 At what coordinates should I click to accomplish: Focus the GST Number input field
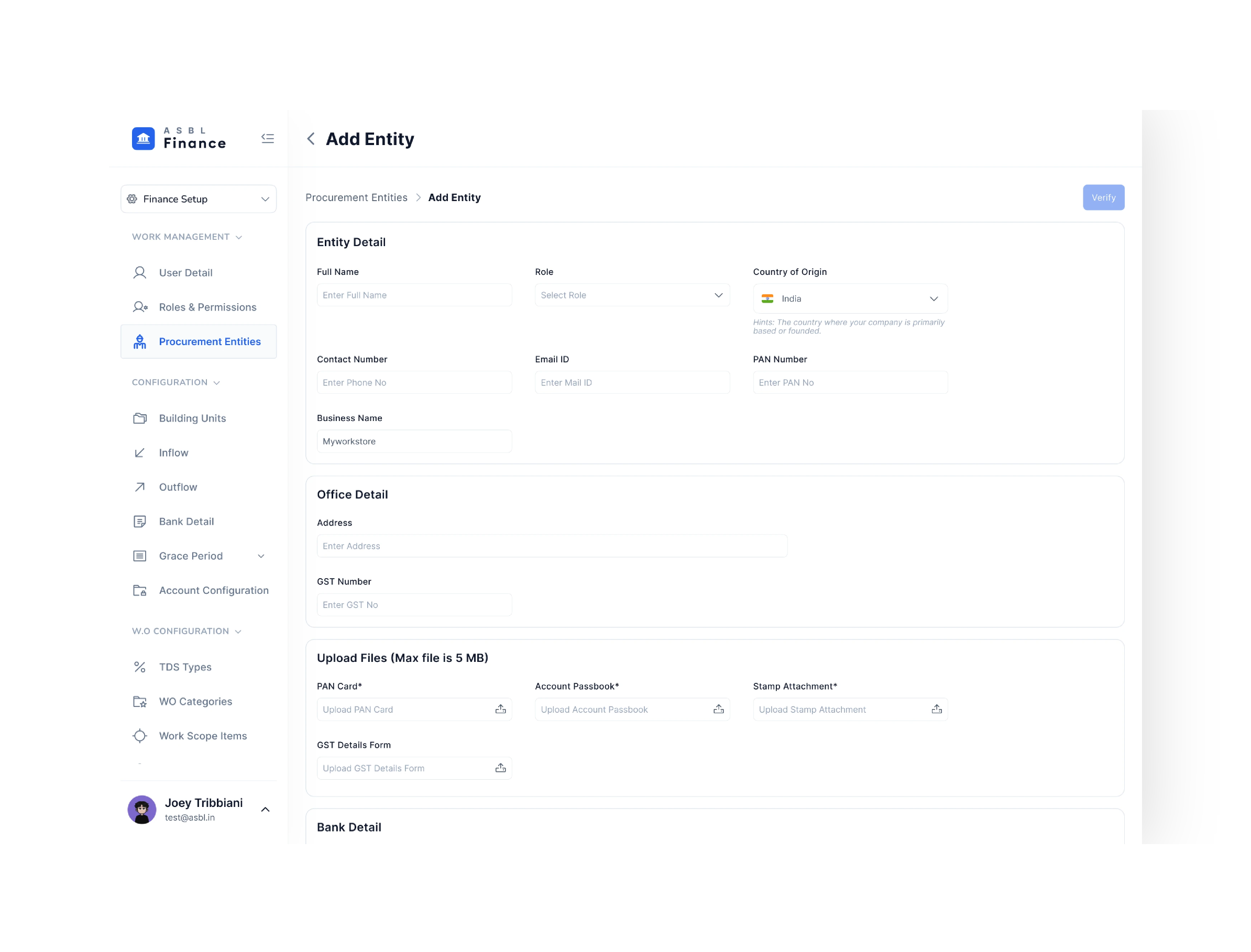pos(414,605)
